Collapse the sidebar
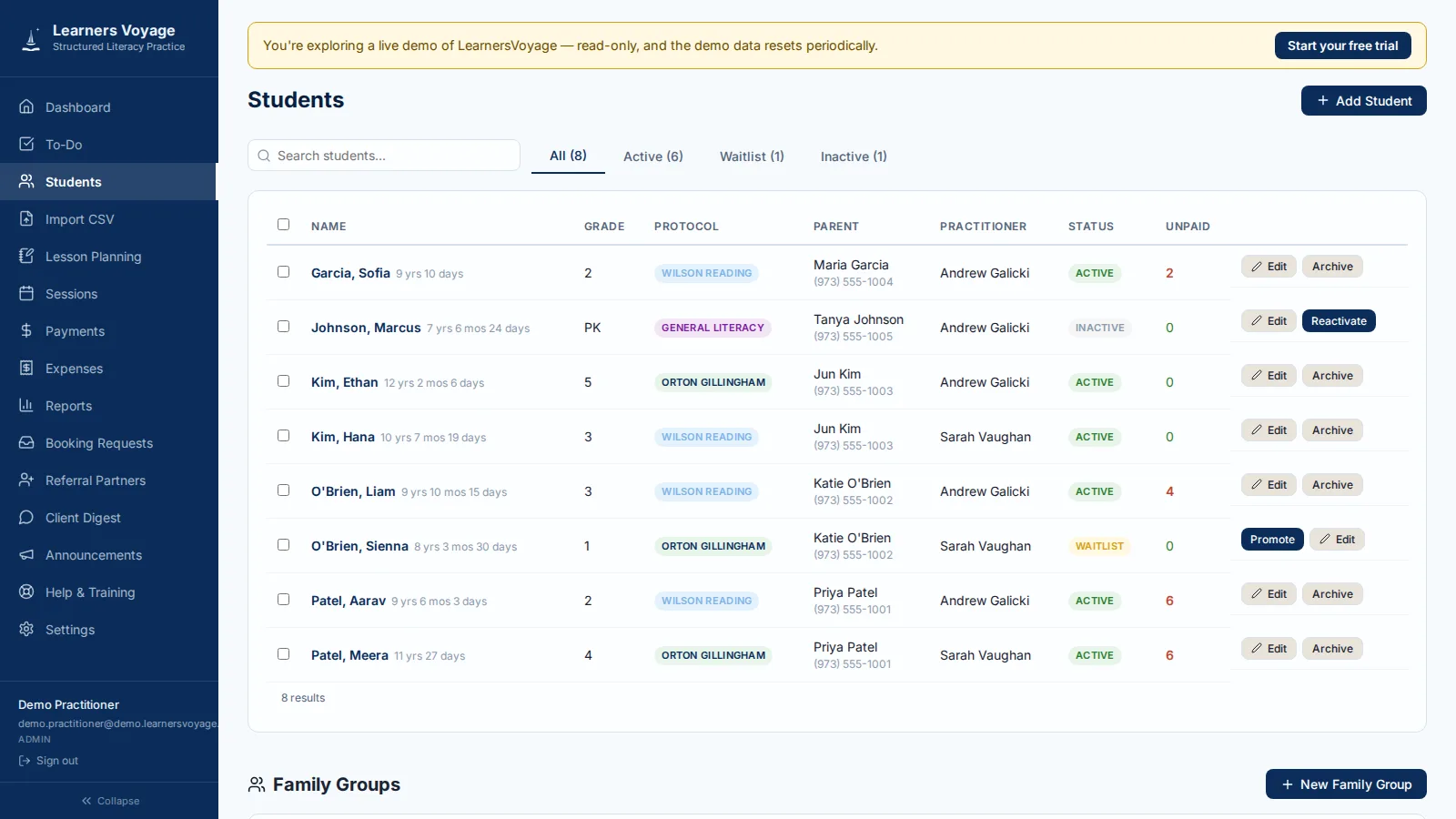Viewport: 1456px width, 819px height. pos(109,801)
